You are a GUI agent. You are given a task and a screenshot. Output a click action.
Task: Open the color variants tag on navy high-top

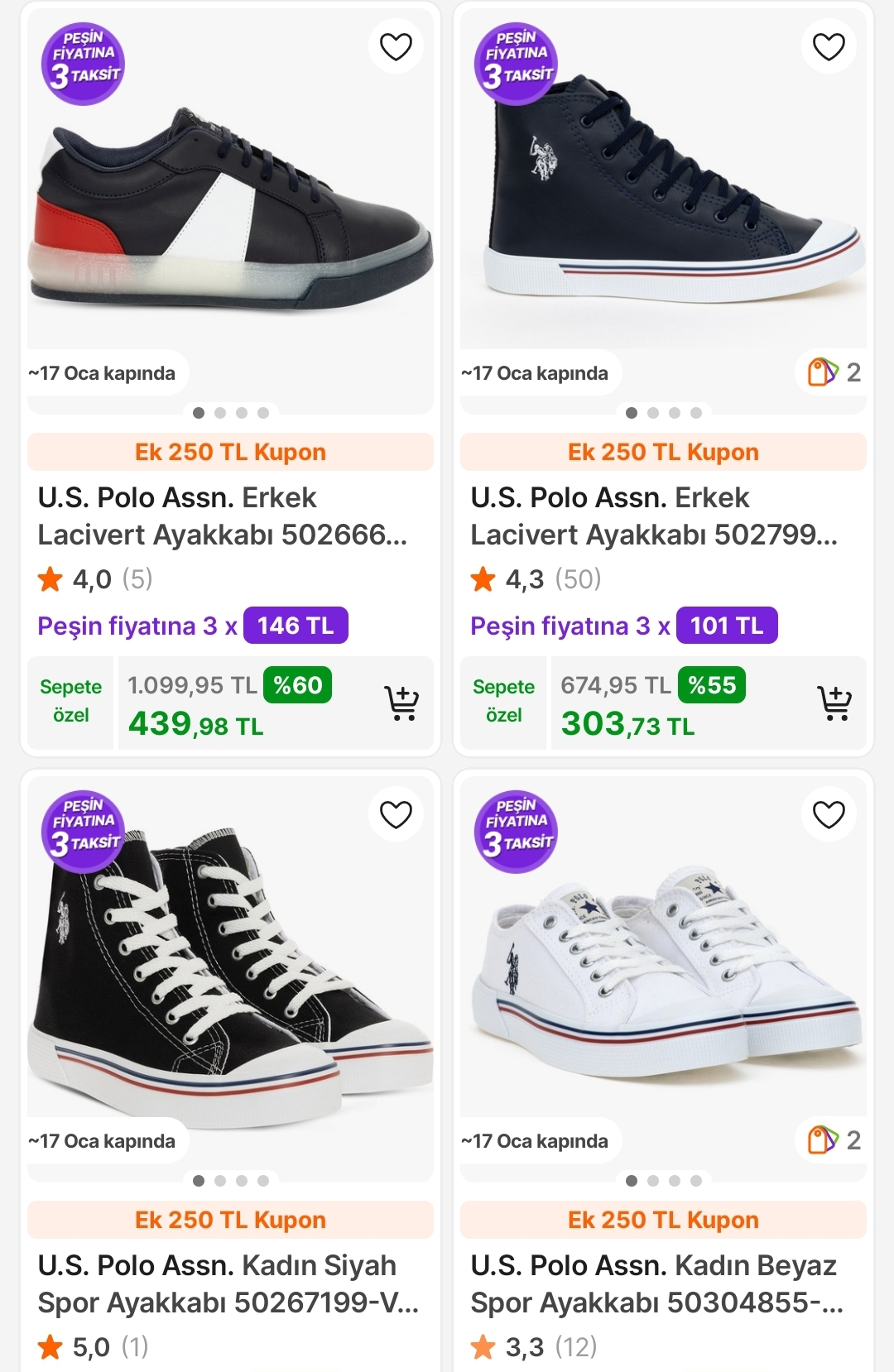tap(834, 372)
